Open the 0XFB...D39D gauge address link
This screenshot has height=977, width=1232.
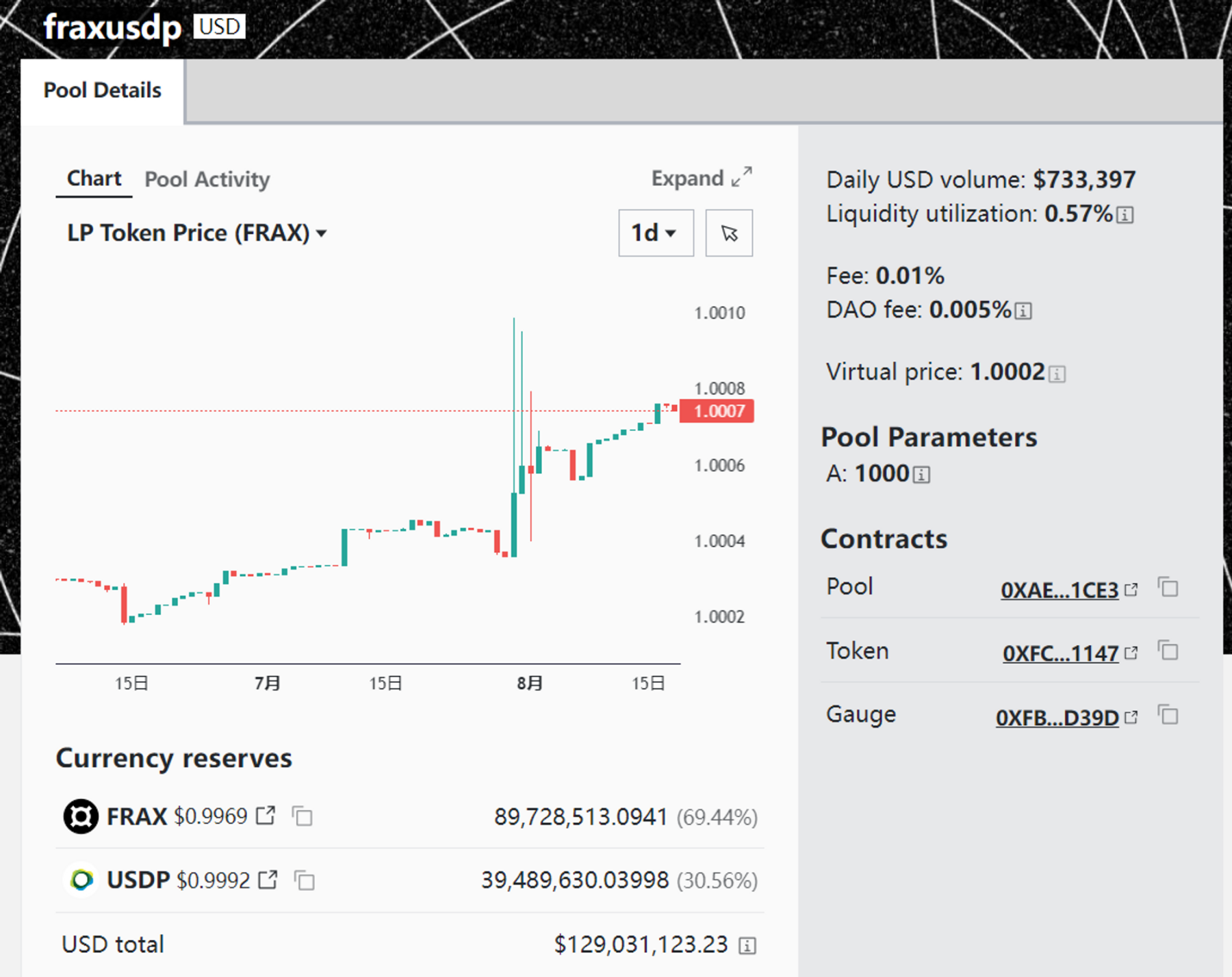pos(1057,718)
